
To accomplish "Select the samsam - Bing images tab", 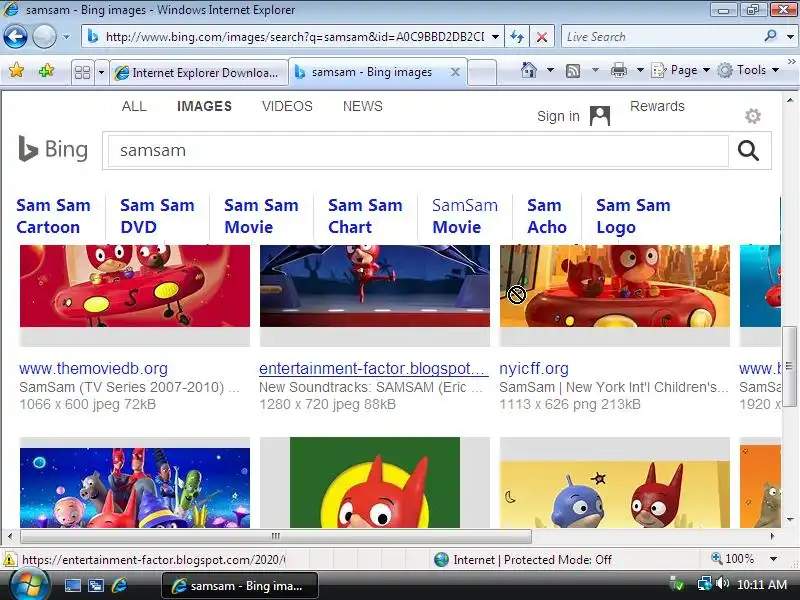I will click(x=372, y=72).
